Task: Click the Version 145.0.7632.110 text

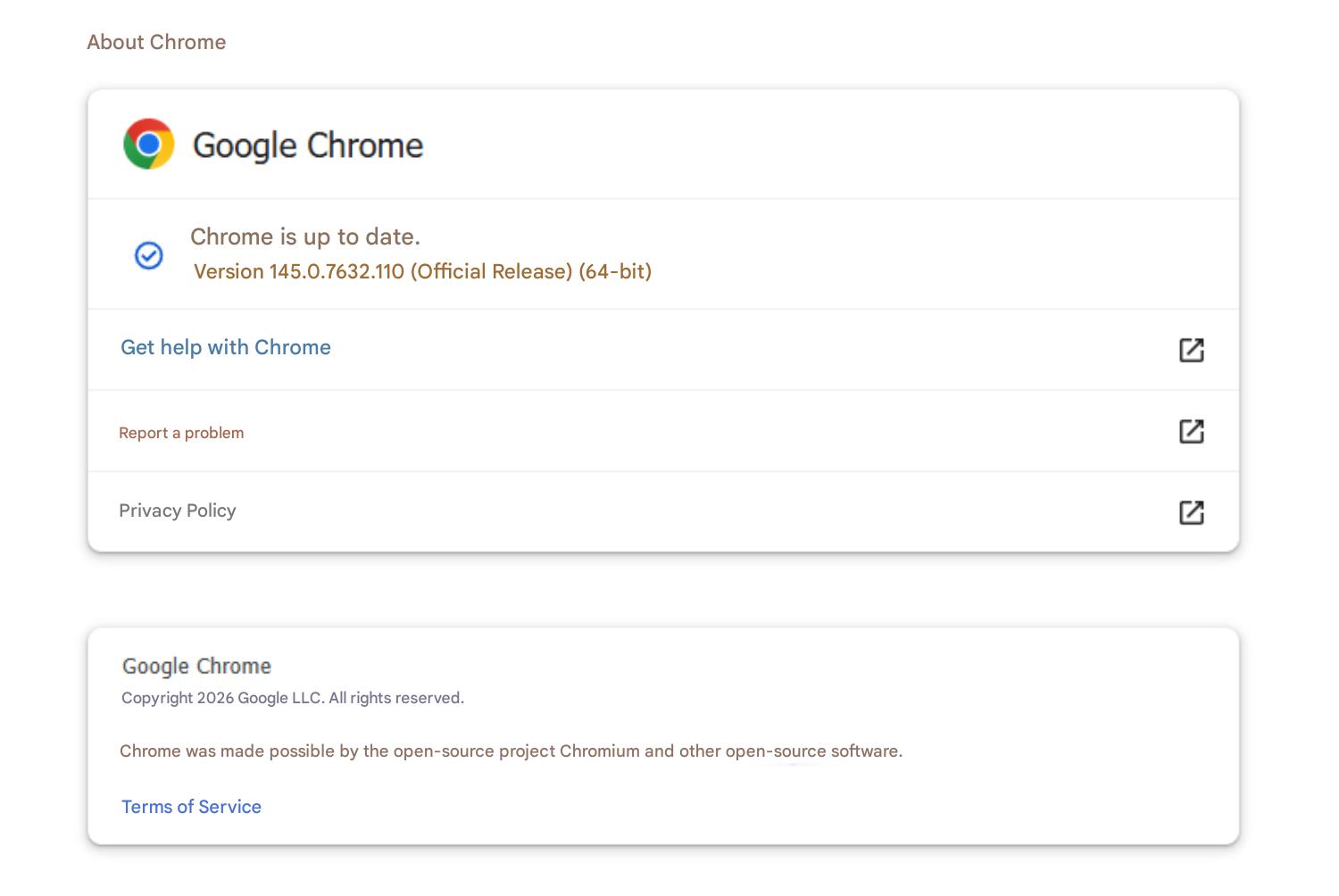Action: pos(422,271)
